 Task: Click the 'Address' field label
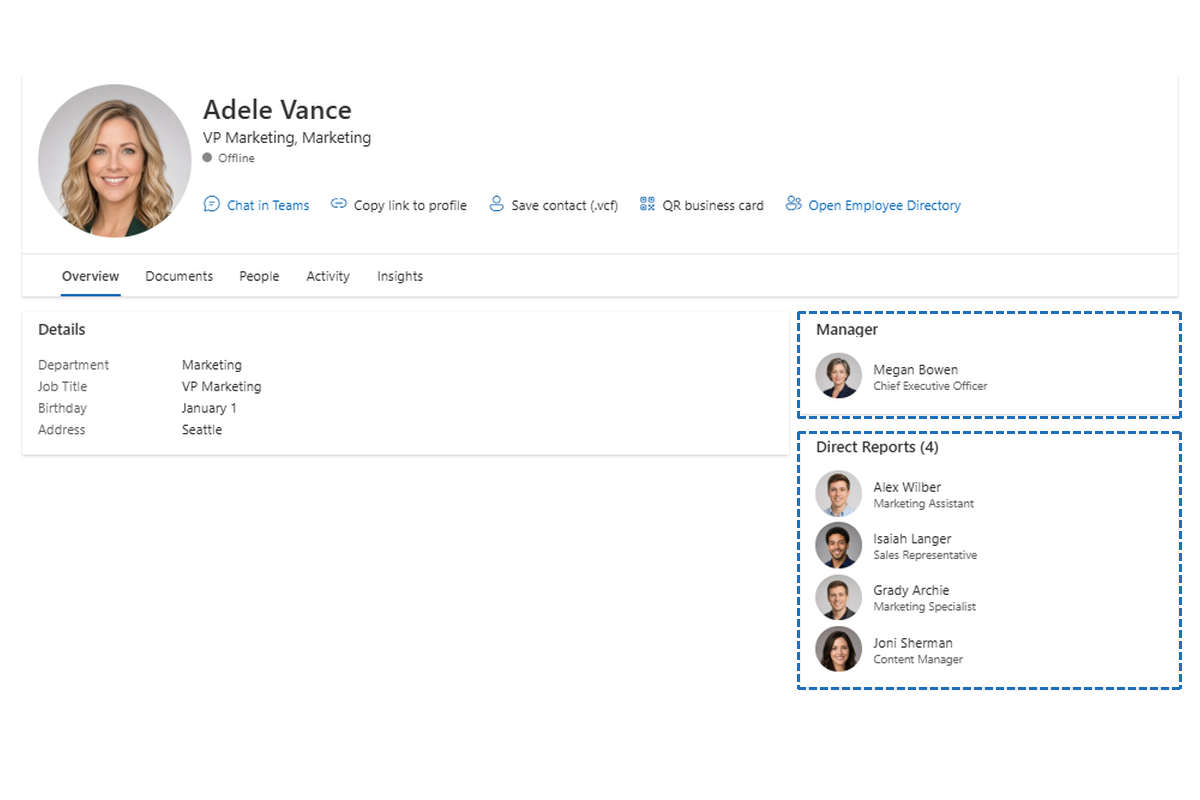(x=62, y=430)
